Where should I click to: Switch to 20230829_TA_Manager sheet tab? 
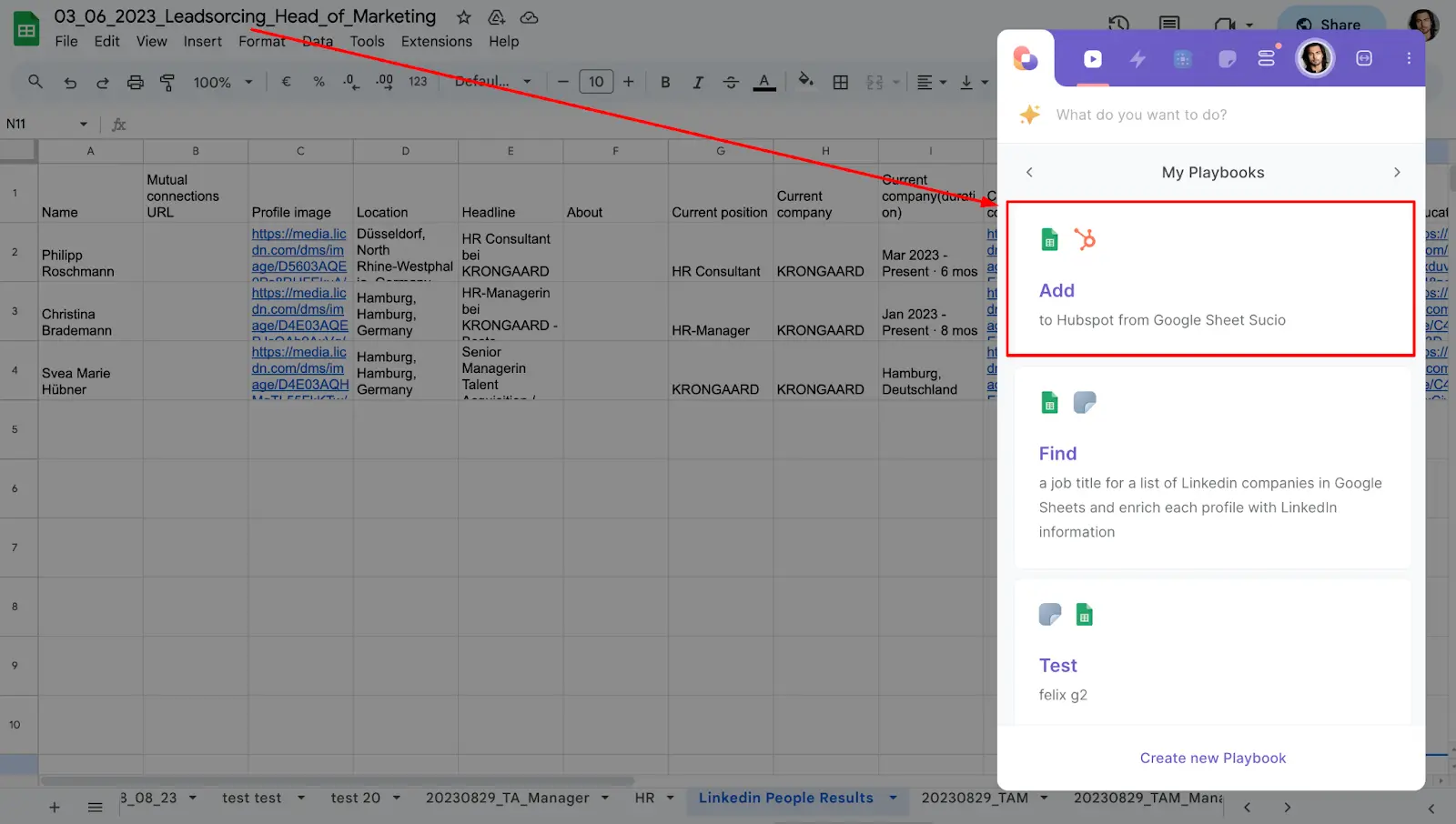pyautogui.click(x=507, y=798)
